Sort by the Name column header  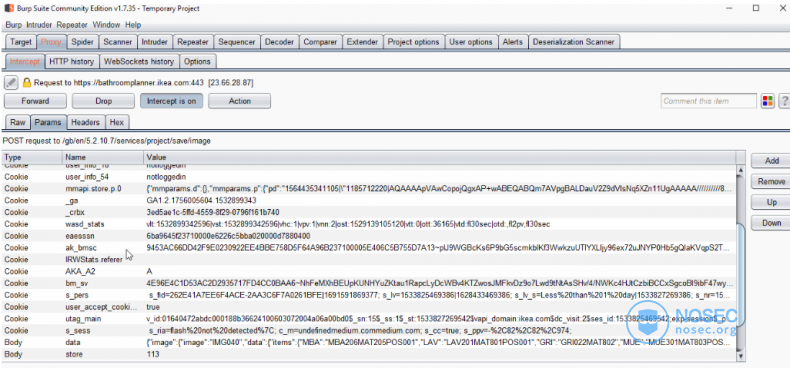(104, 157)
